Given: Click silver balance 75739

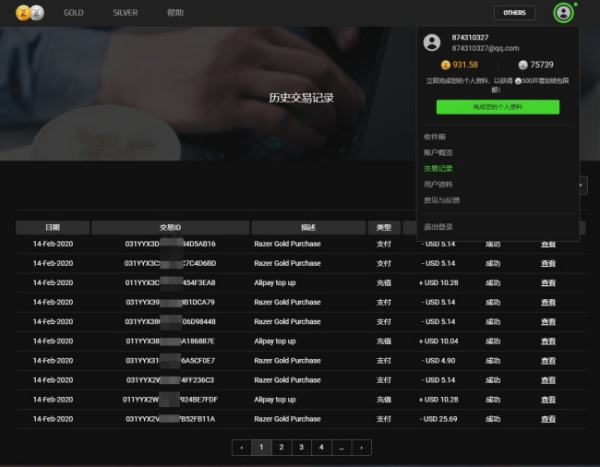Looking at the screenshot, I should (541, 65).
